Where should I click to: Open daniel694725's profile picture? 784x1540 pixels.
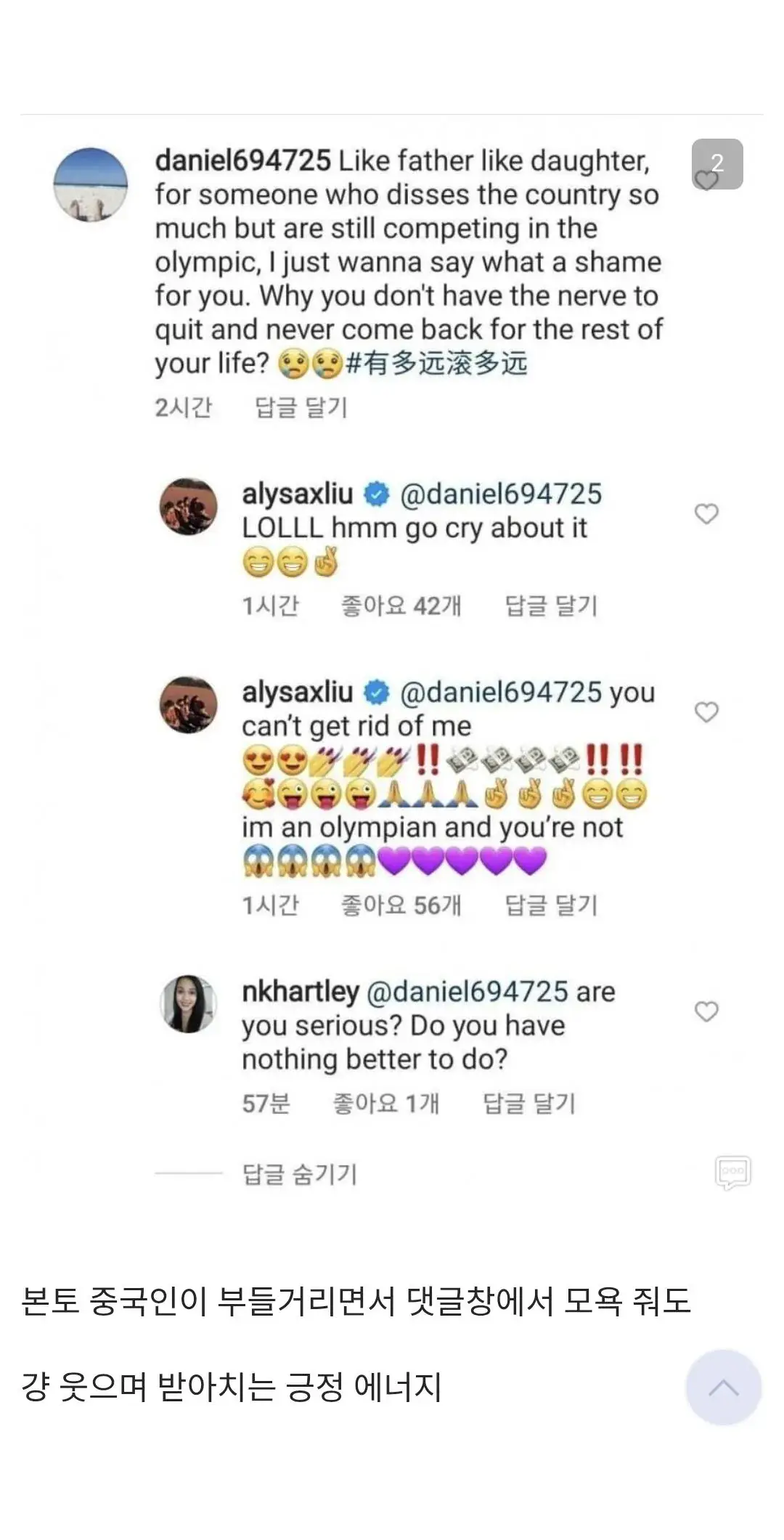coord(91,184)
